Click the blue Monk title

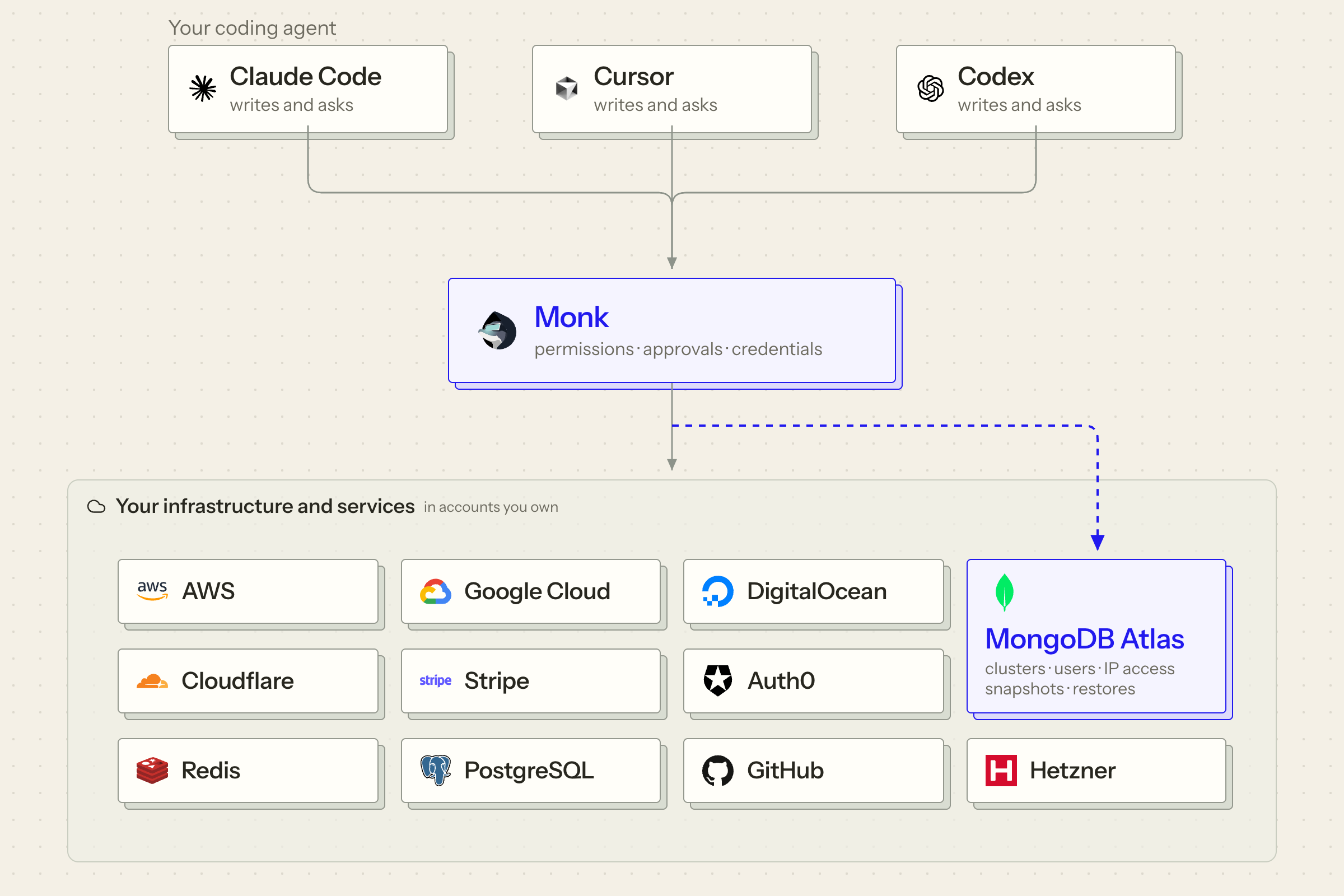pos(571,317)
